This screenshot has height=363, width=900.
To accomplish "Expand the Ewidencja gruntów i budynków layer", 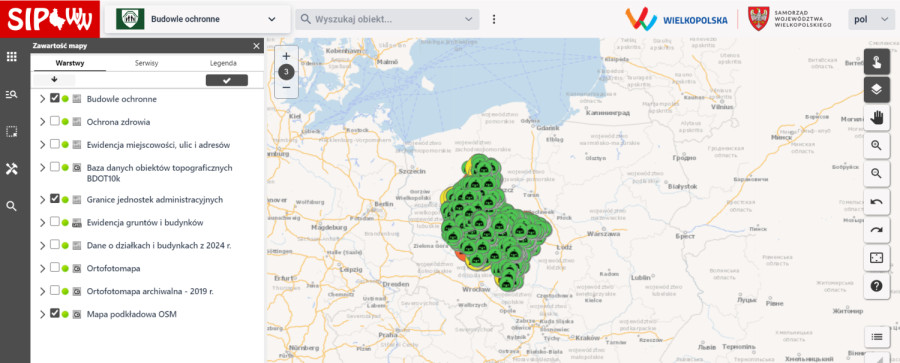I will click(42, 222).
